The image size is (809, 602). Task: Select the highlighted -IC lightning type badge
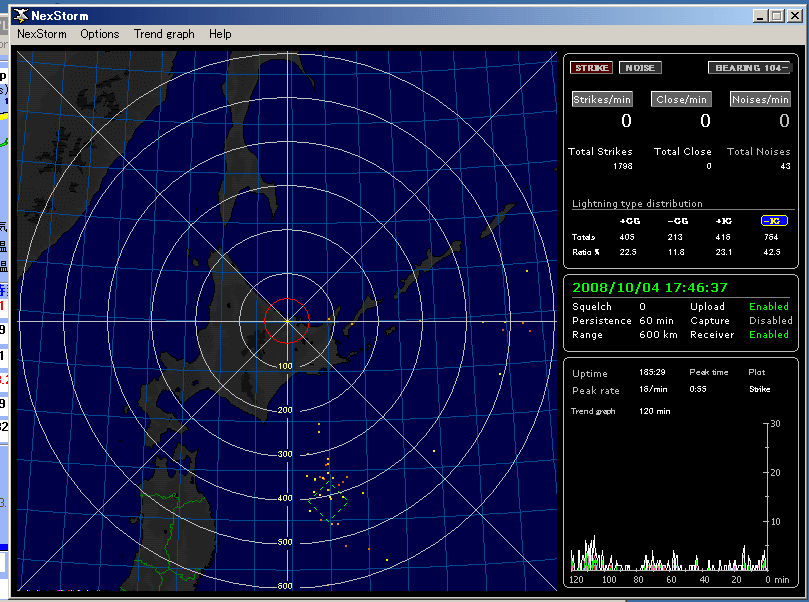click(774, 221)
